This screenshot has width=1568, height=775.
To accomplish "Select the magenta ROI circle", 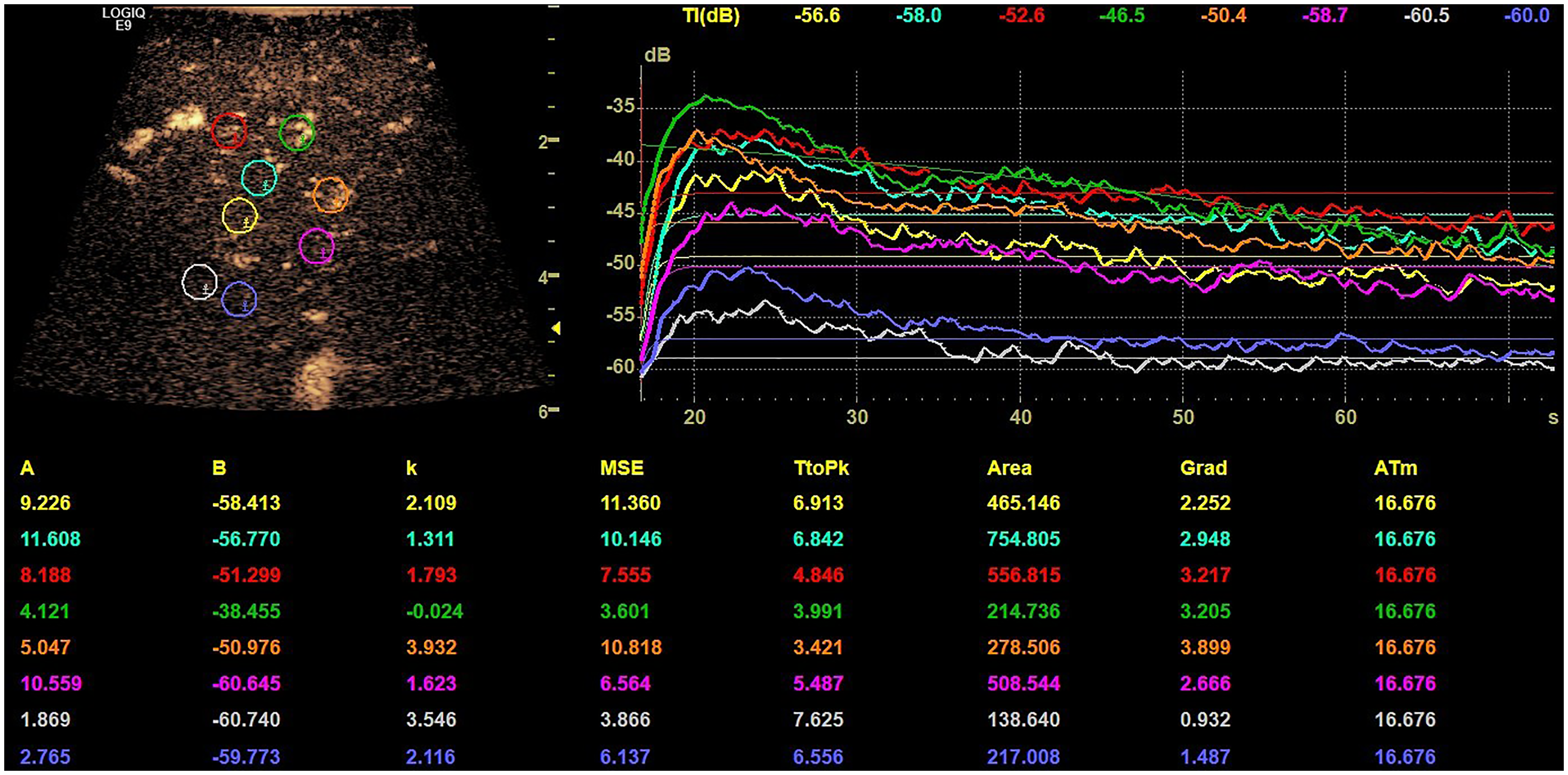I will (316, 246).
